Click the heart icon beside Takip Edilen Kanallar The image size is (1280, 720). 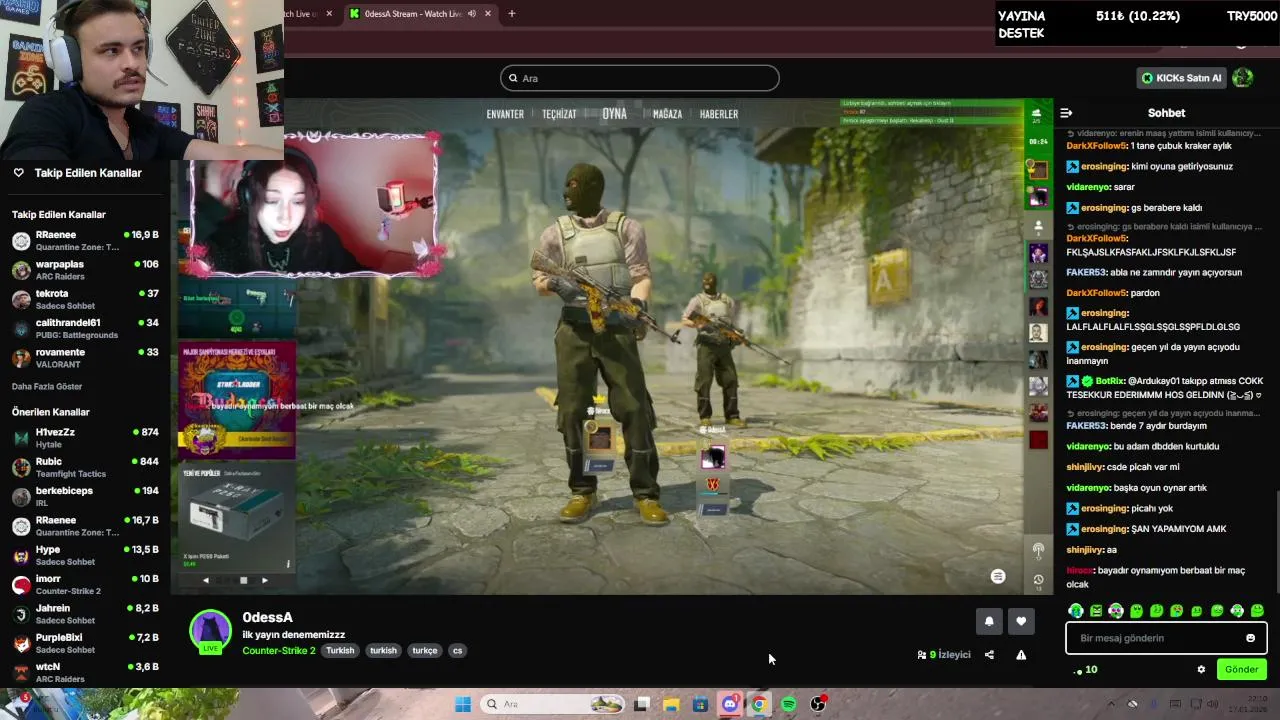(18, 173)
